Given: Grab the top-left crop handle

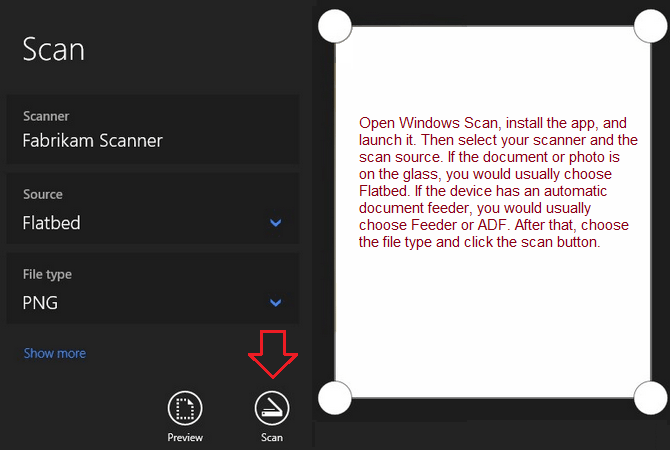Looking at the screenshot, I should click(x=335, y=26).
